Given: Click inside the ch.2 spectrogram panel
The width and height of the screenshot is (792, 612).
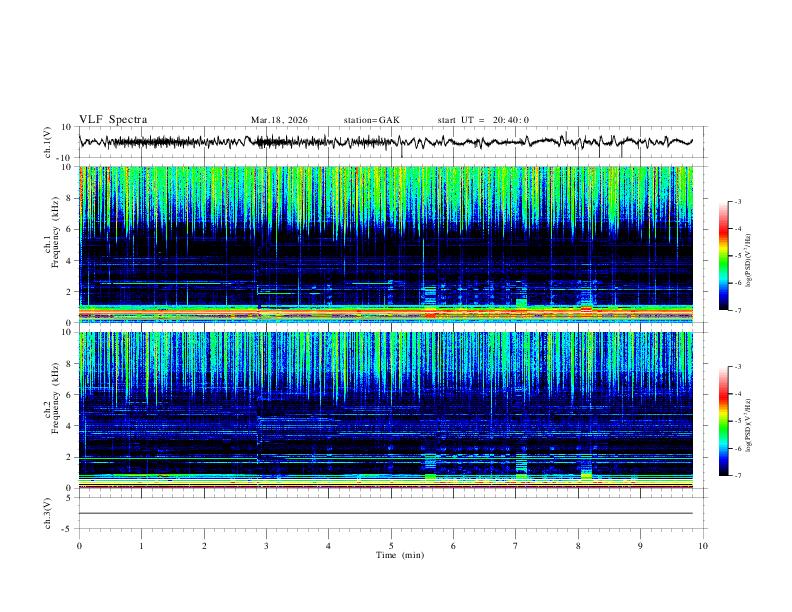Looking at the screenshot, I should tap(385, 410).
